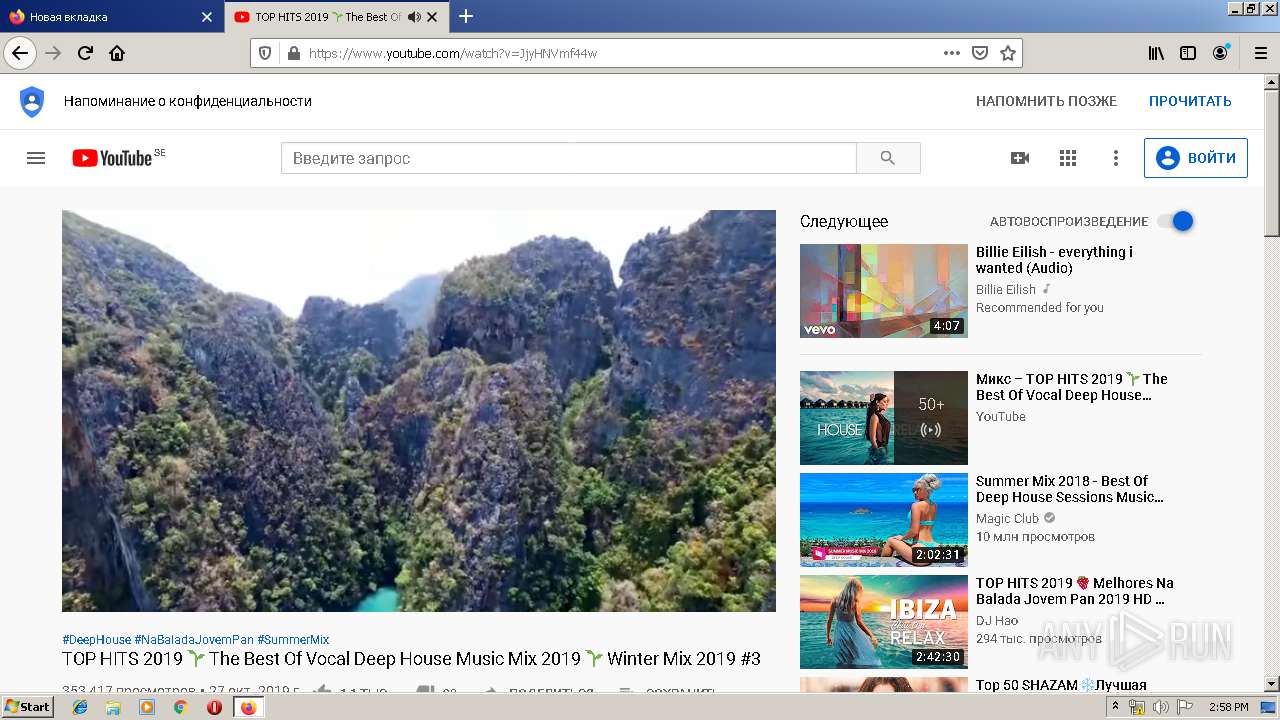Open the Windows Start menu

(27, 707)
